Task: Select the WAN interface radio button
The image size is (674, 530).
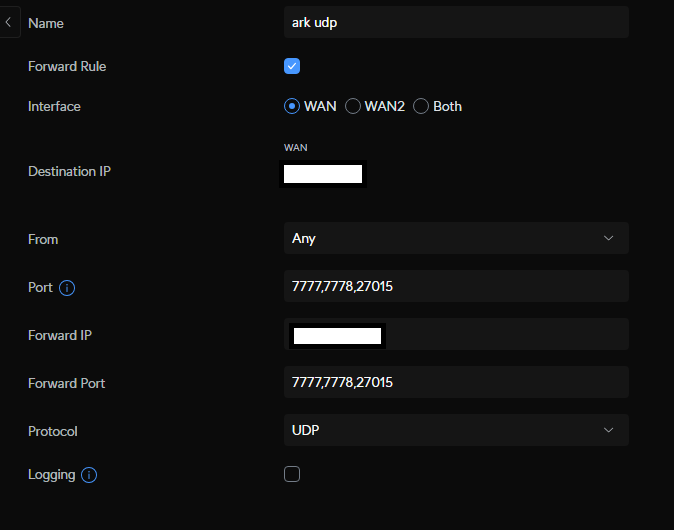Action: click(292, 106)
